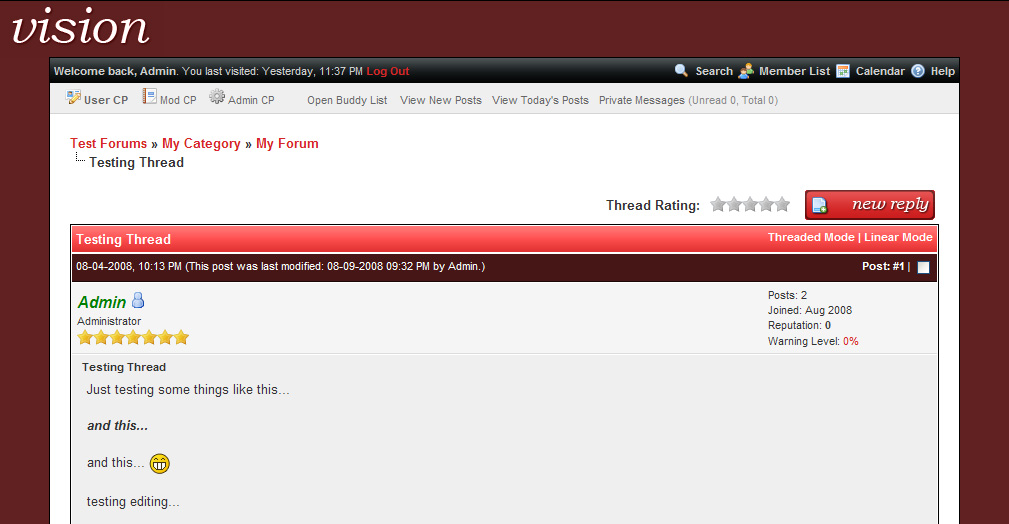
Task: Click the new reply button
Action: point(870,205)
